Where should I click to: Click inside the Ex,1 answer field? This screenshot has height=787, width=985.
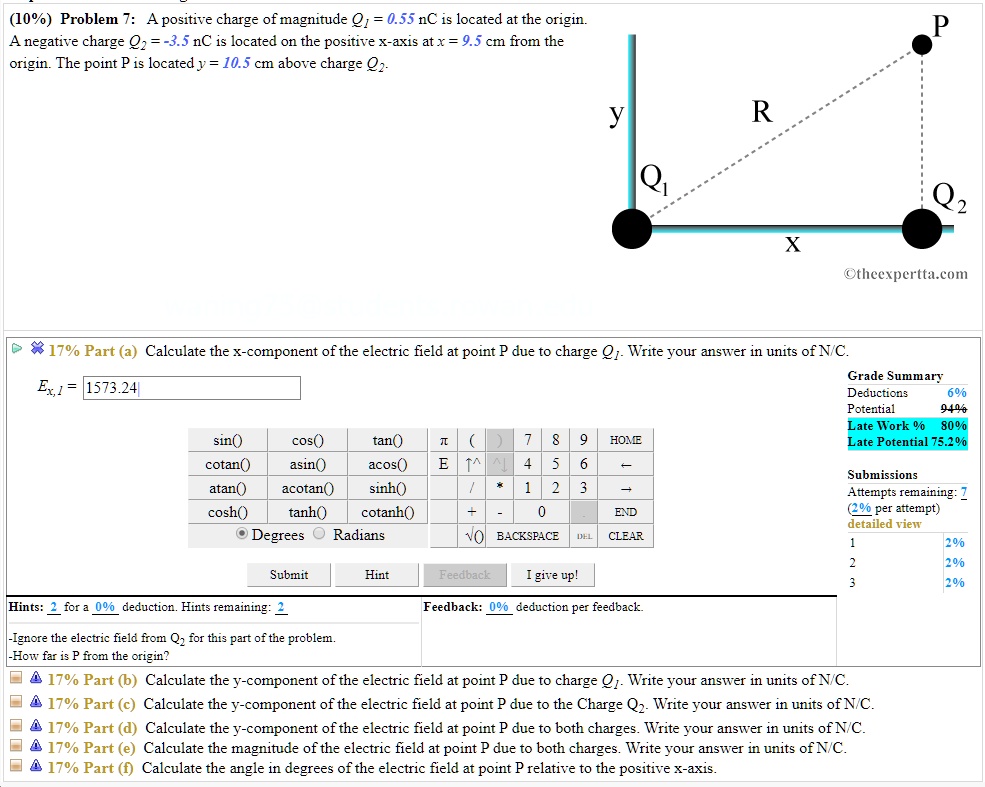click(x=190, y=387)
